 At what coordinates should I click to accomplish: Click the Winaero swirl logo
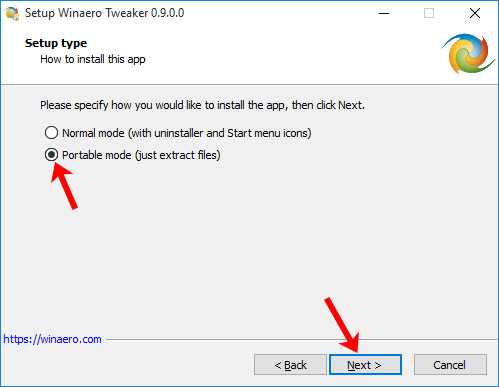pyautogui.click(x=469, y=53)
